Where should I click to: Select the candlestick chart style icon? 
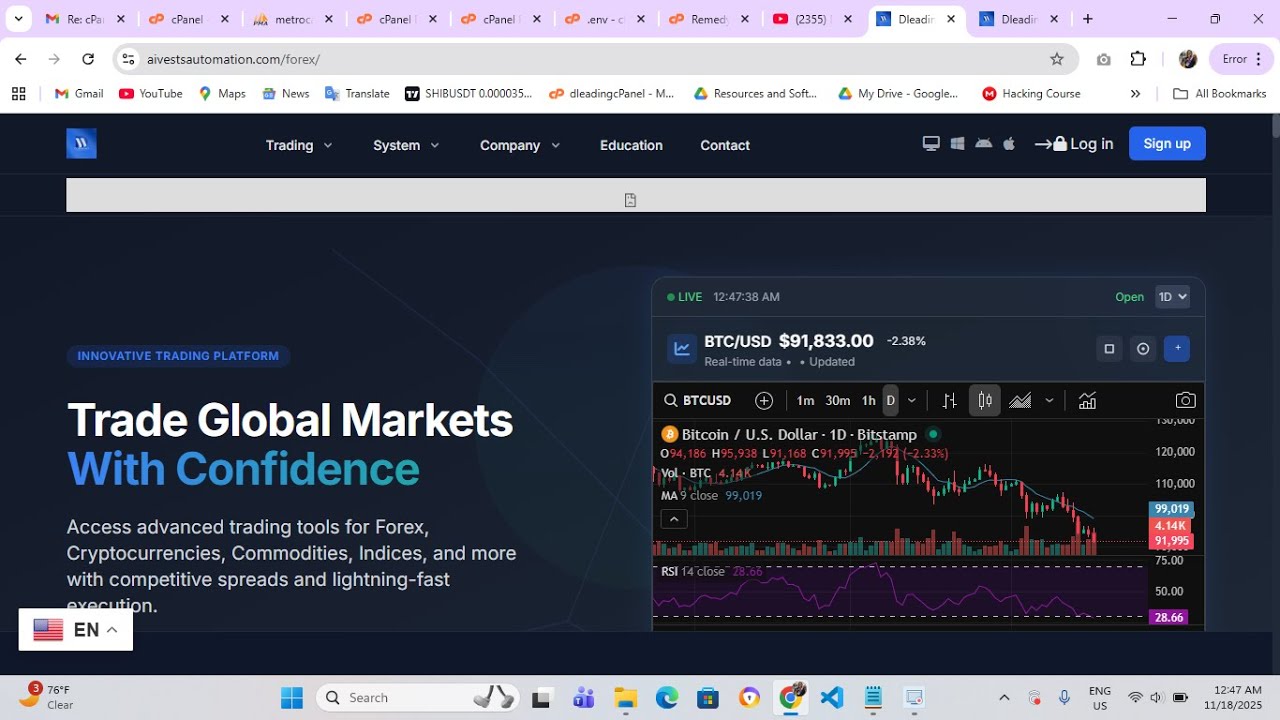tap(985, 400)
